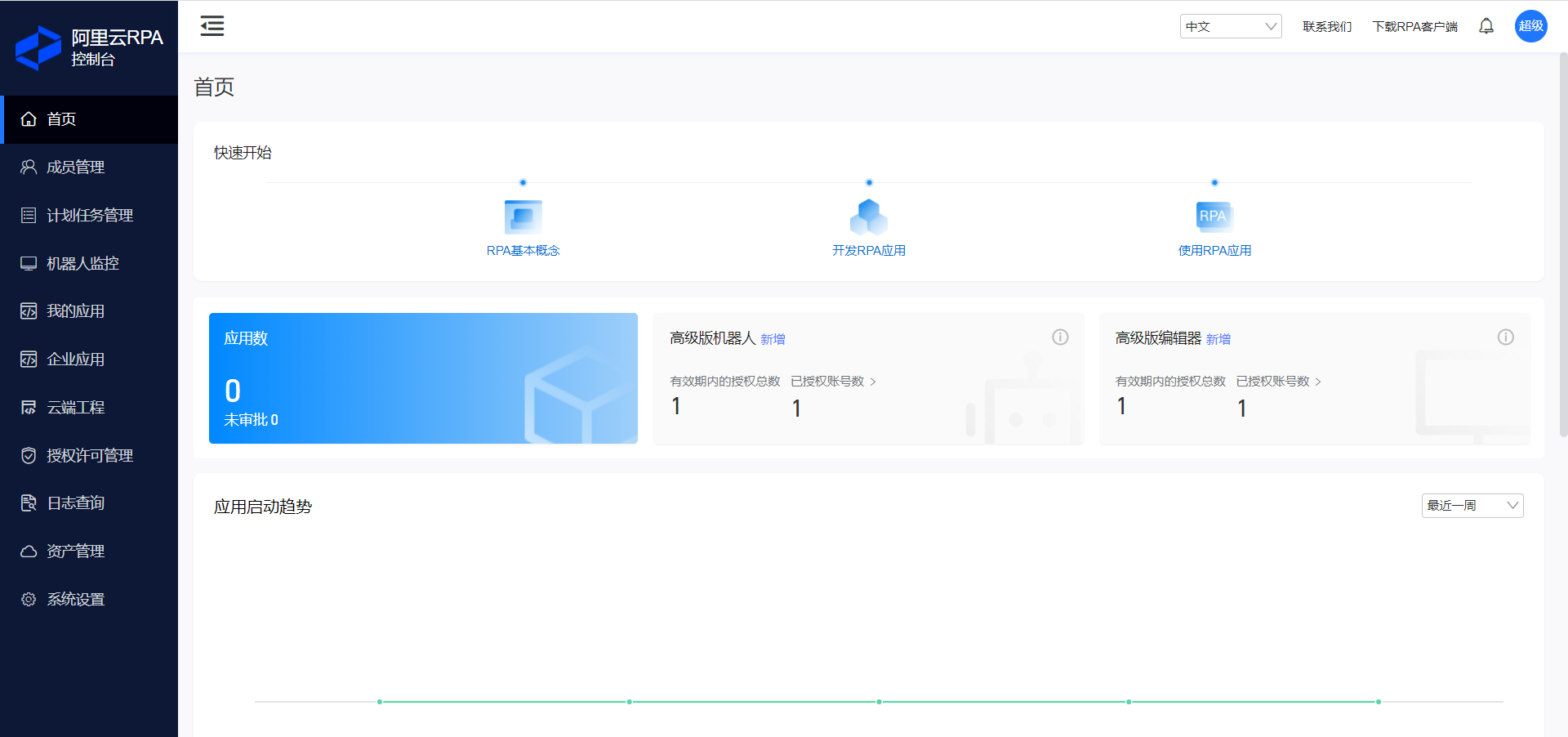Click the 新增 link next to 高级版机器人

point(772,338)
